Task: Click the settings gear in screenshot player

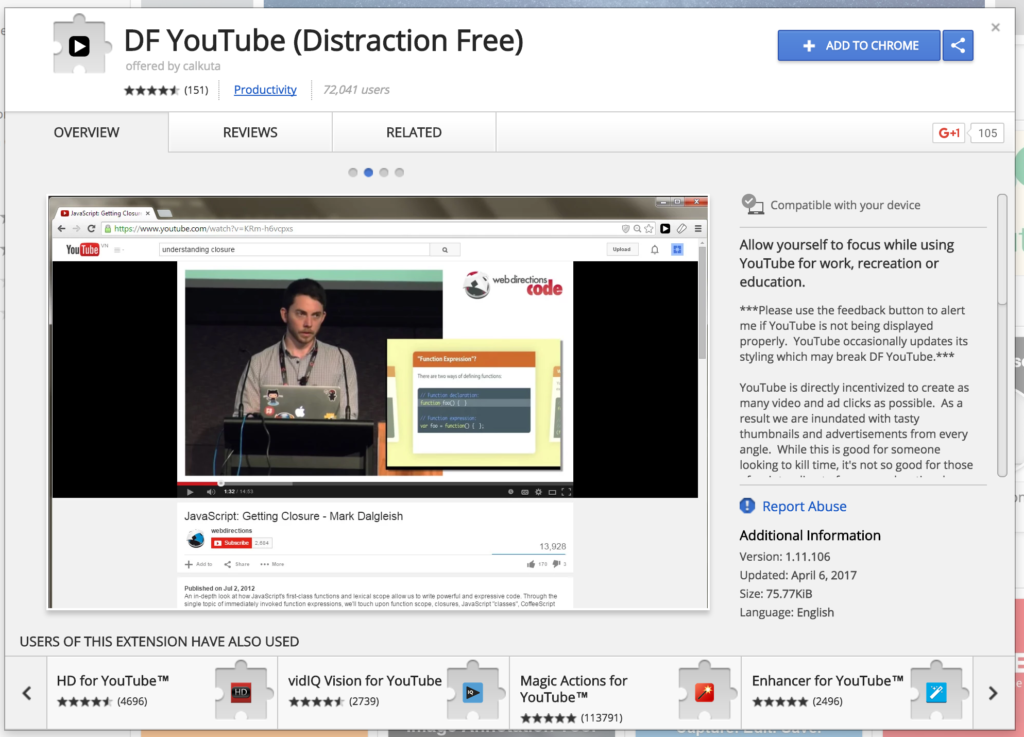Action: coord(538,492)
